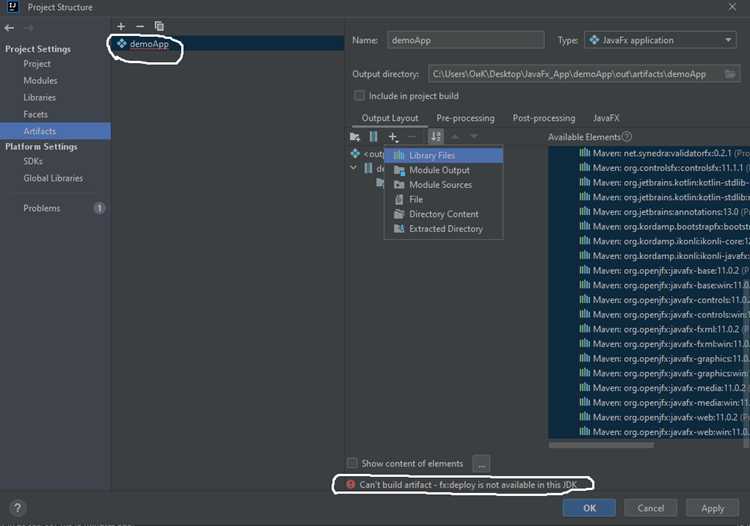Open the artifact Type dropdown
The height and width of the screenshot is (526, 750).
[662, 40]
